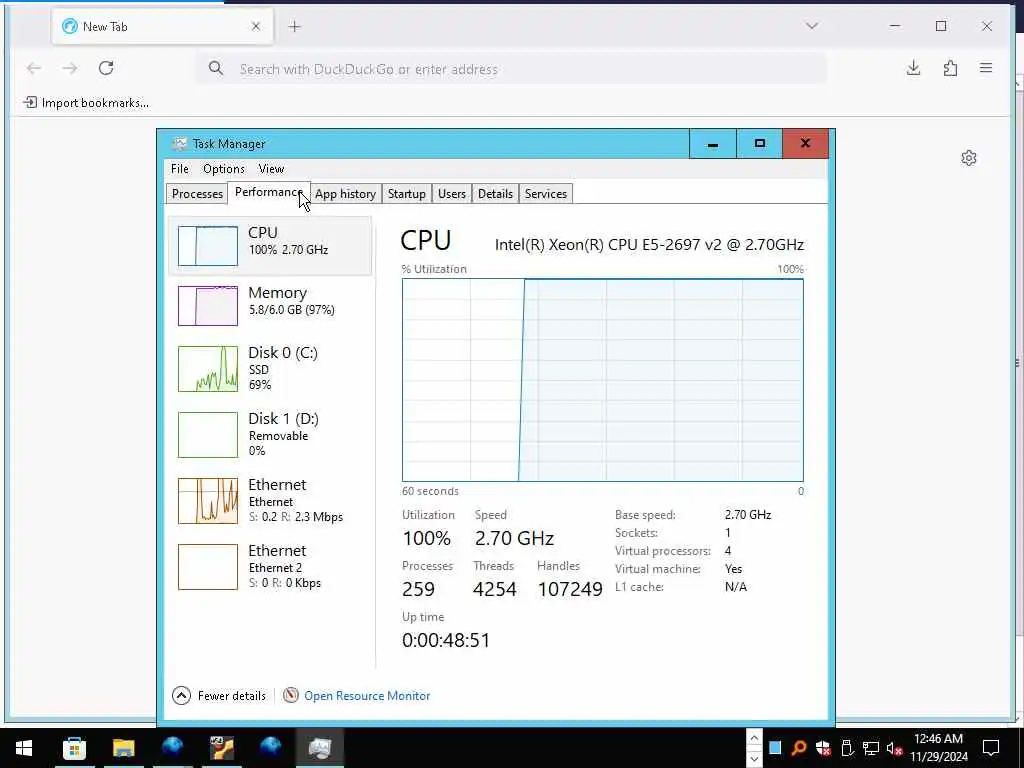Click the Virtual processors value 4

[728, 551]
